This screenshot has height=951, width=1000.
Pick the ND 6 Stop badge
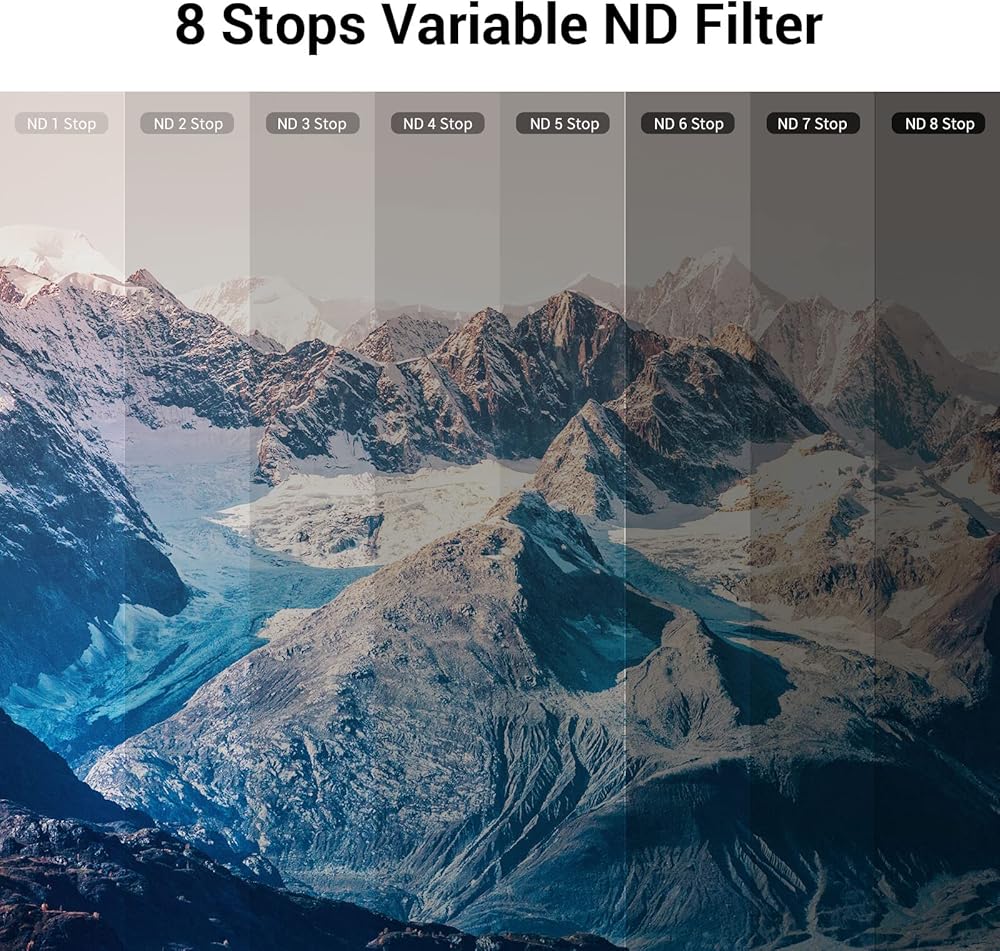tap(688, 124)
